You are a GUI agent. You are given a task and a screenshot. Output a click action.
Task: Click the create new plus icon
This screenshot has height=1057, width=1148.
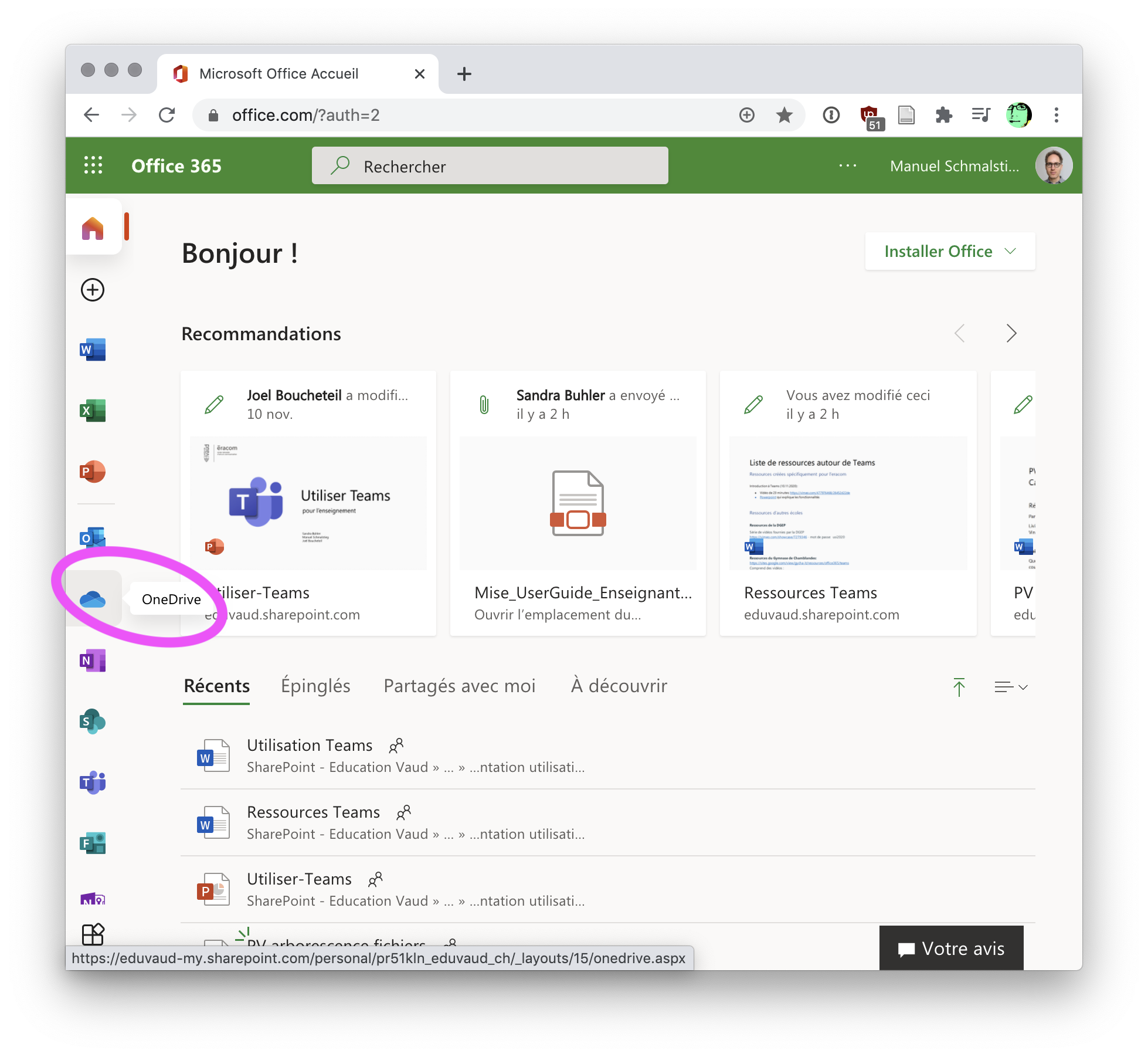point(93,290)
